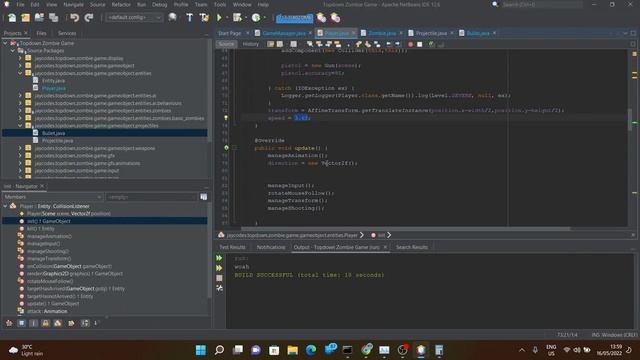Screen dimensions: 640x360
Task: Open the default config dropdown
Action: tap(134, 18)
